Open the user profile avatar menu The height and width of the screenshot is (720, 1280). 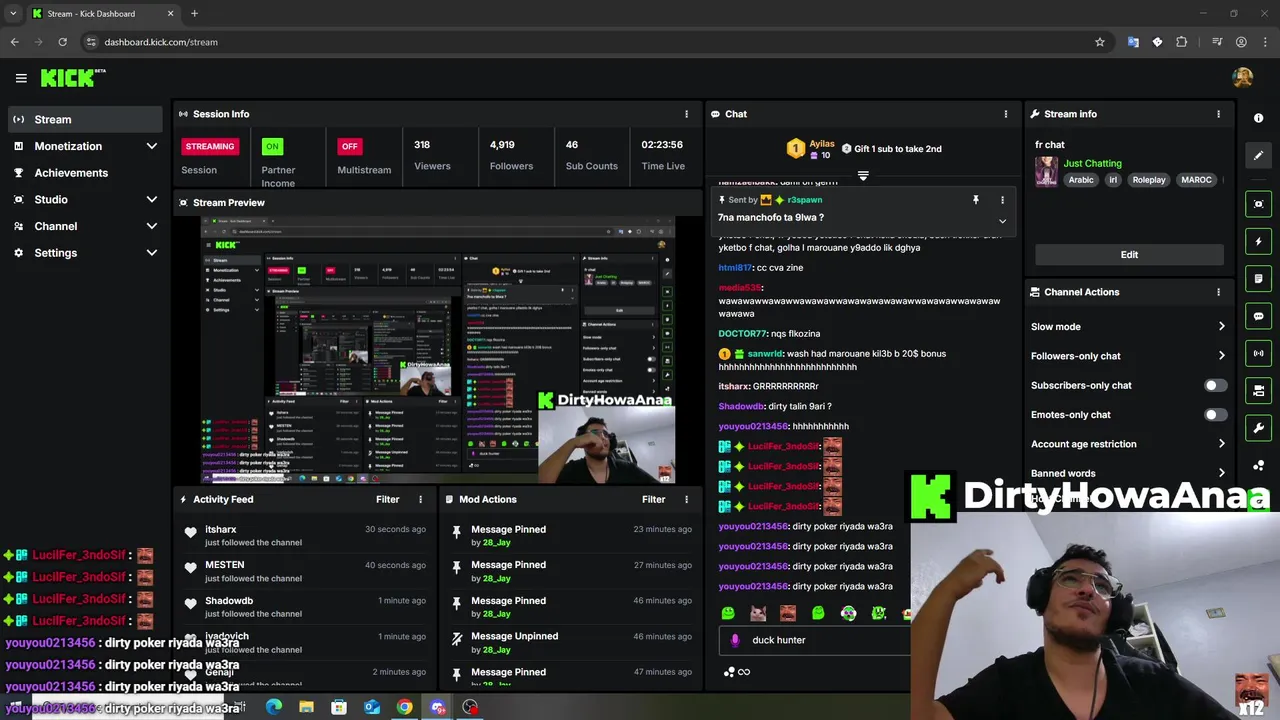coord(1243,78)
